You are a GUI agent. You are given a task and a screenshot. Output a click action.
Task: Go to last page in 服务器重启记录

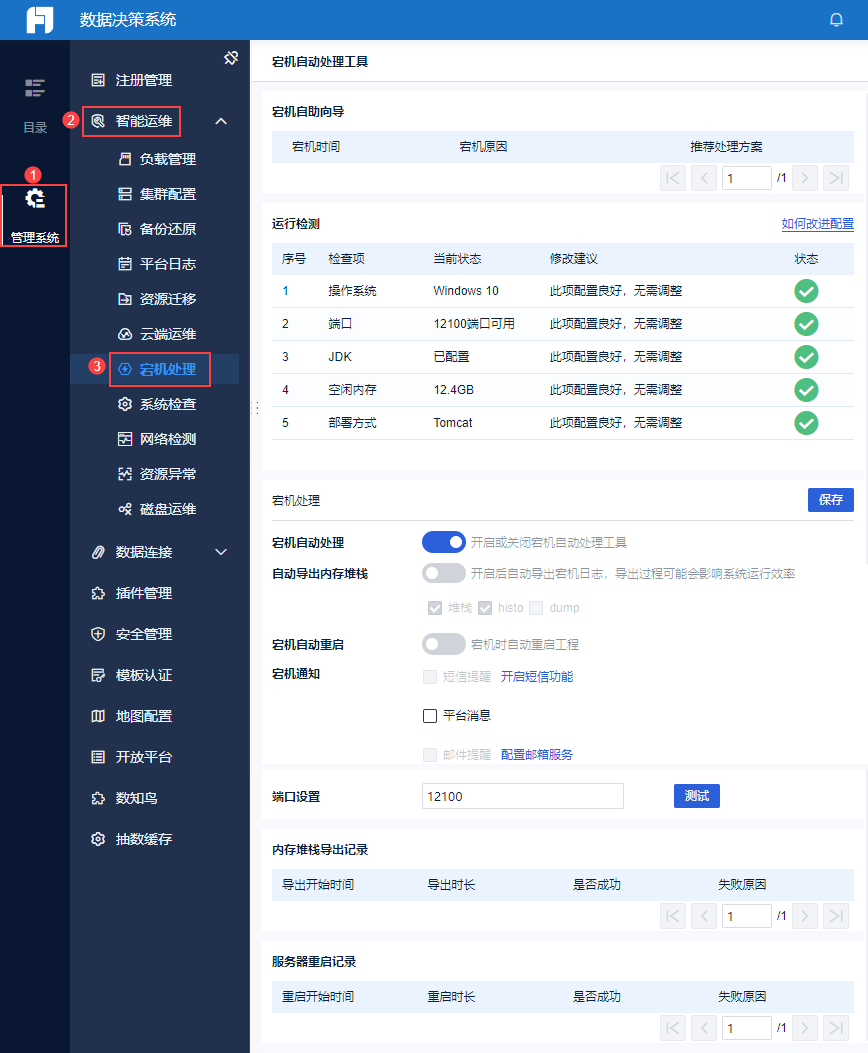tap(836, 1028)
